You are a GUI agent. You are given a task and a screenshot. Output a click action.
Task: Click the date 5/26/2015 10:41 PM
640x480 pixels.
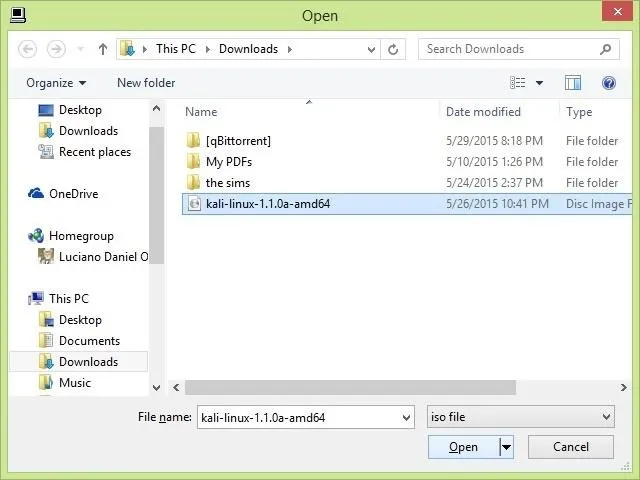pos(497,204)
